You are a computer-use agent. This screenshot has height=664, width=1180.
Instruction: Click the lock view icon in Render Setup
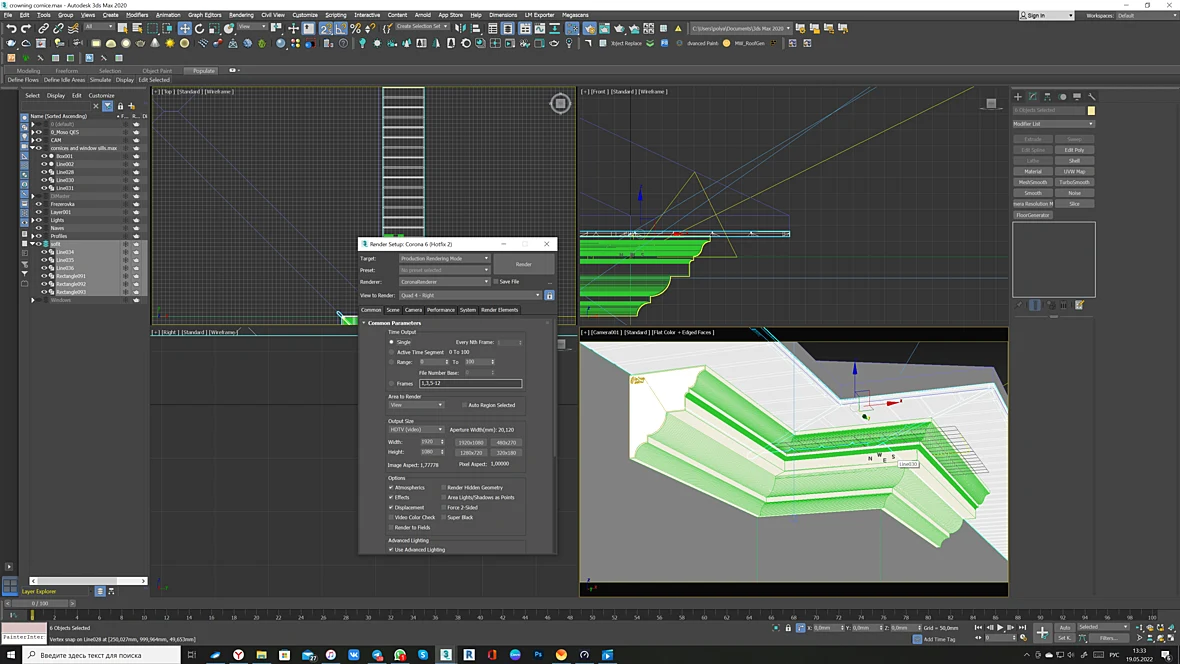click(x=549, y=296)
